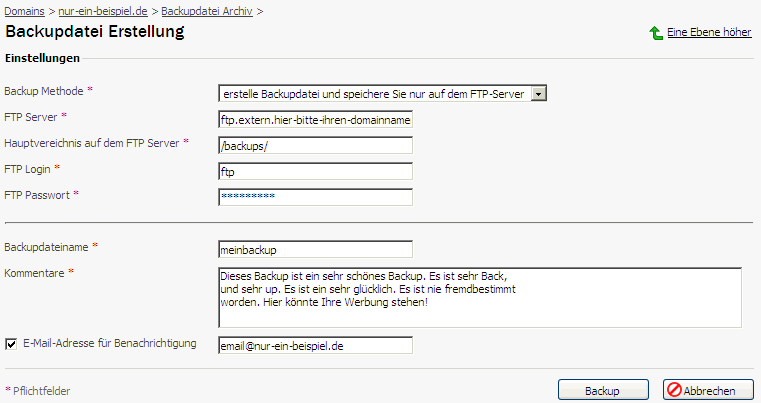Open the Backup Methode dropdown arrow
Viewport: 761px width, 403px height.
tap(539, 94)
